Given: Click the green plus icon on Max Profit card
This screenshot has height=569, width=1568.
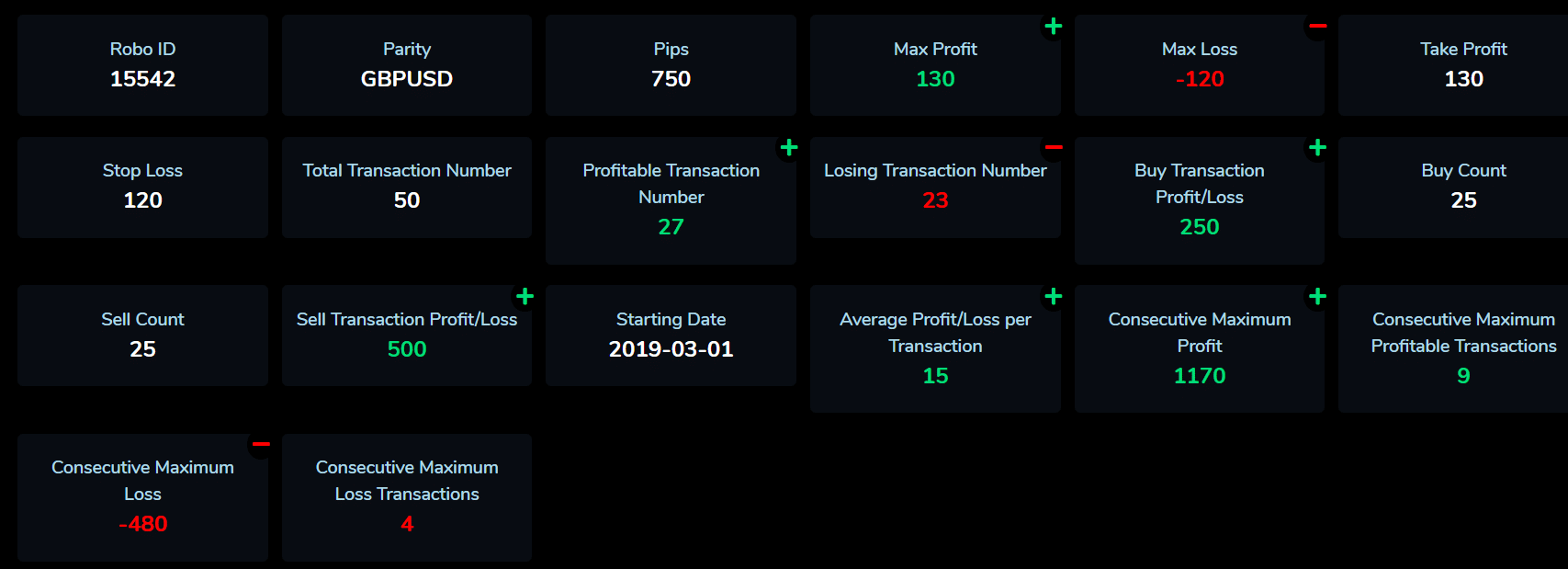Looking at the screenshot, I should click(1054, 26).
